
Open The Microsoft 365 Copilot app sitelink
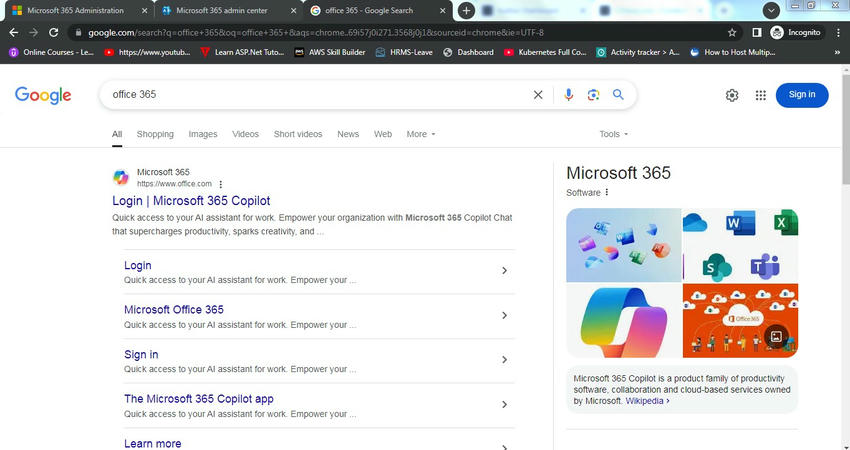point(198,399)
